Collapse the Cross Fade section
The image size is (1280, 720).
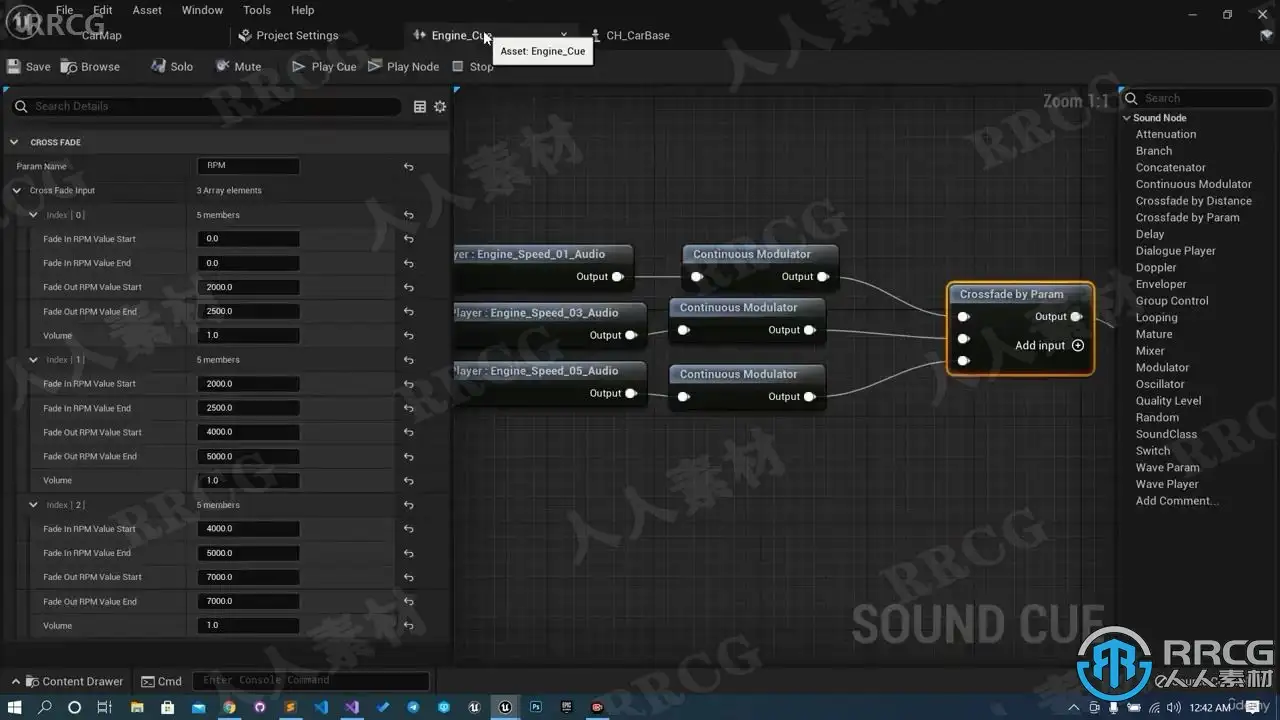point(15,142)
